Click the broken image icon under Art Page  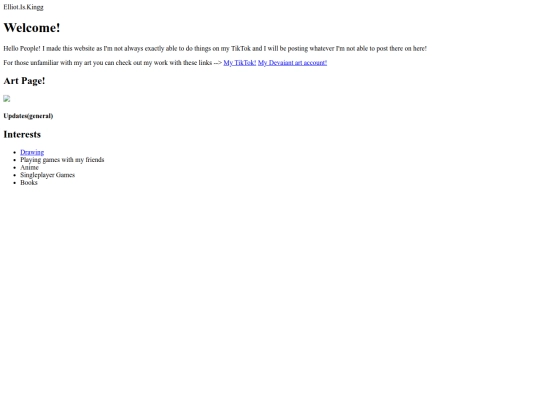point(7,99)
